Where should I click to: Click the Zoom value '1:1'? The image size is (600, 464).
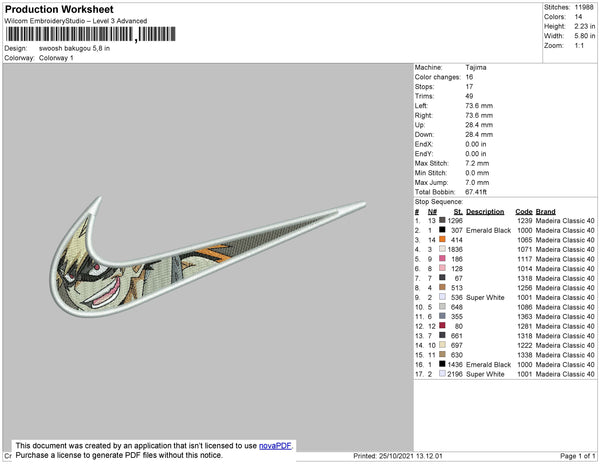click(579, 46)
